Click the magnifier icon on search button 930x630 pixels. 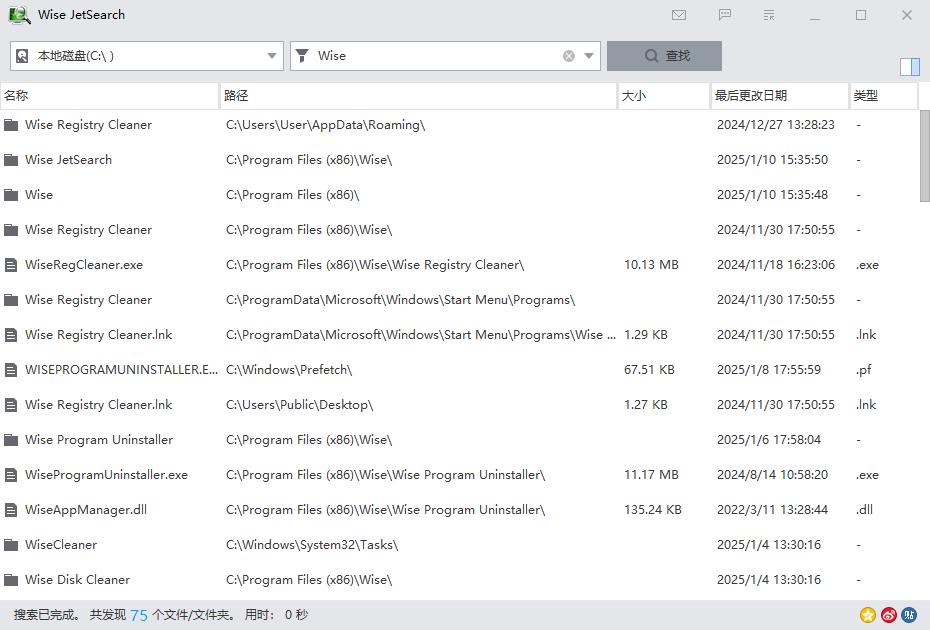pos(651,56)
